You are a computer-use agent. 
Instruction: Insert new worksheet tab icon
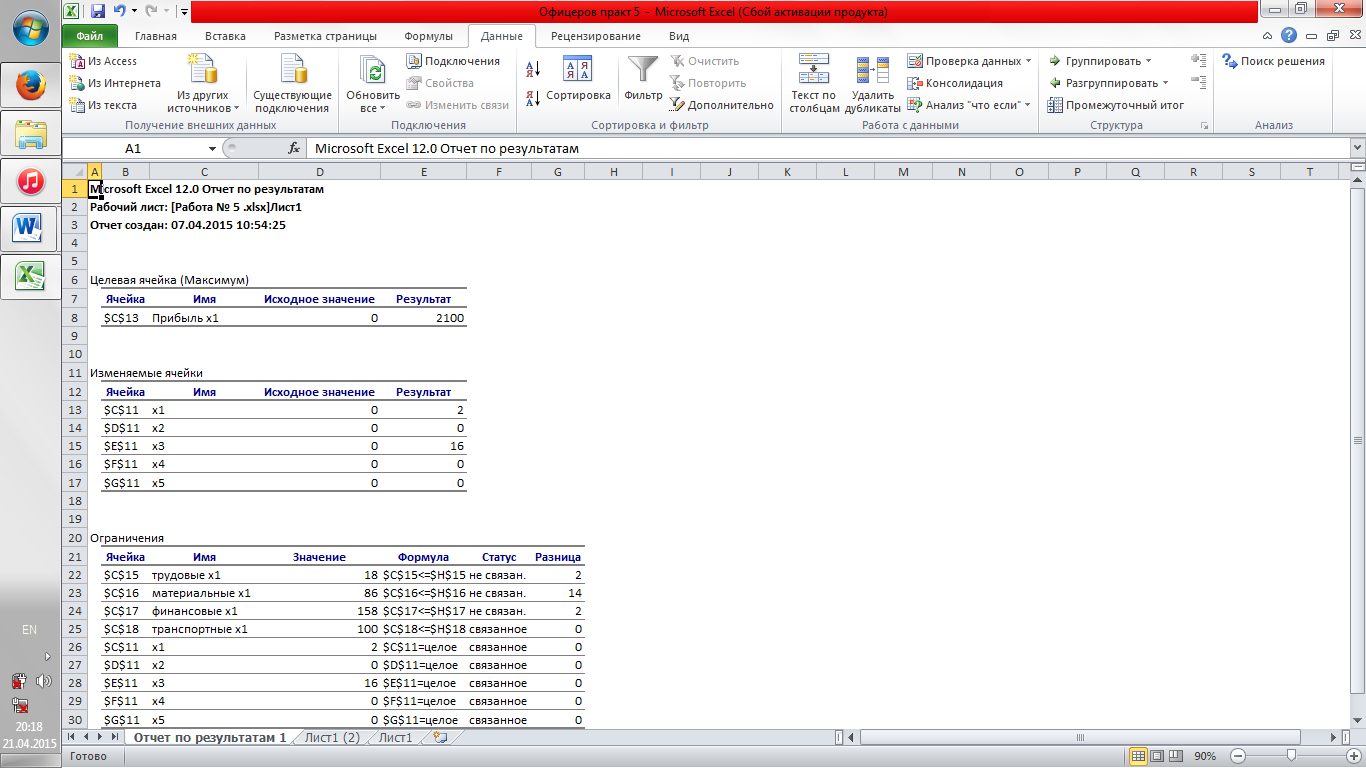[x=440, y=738]
